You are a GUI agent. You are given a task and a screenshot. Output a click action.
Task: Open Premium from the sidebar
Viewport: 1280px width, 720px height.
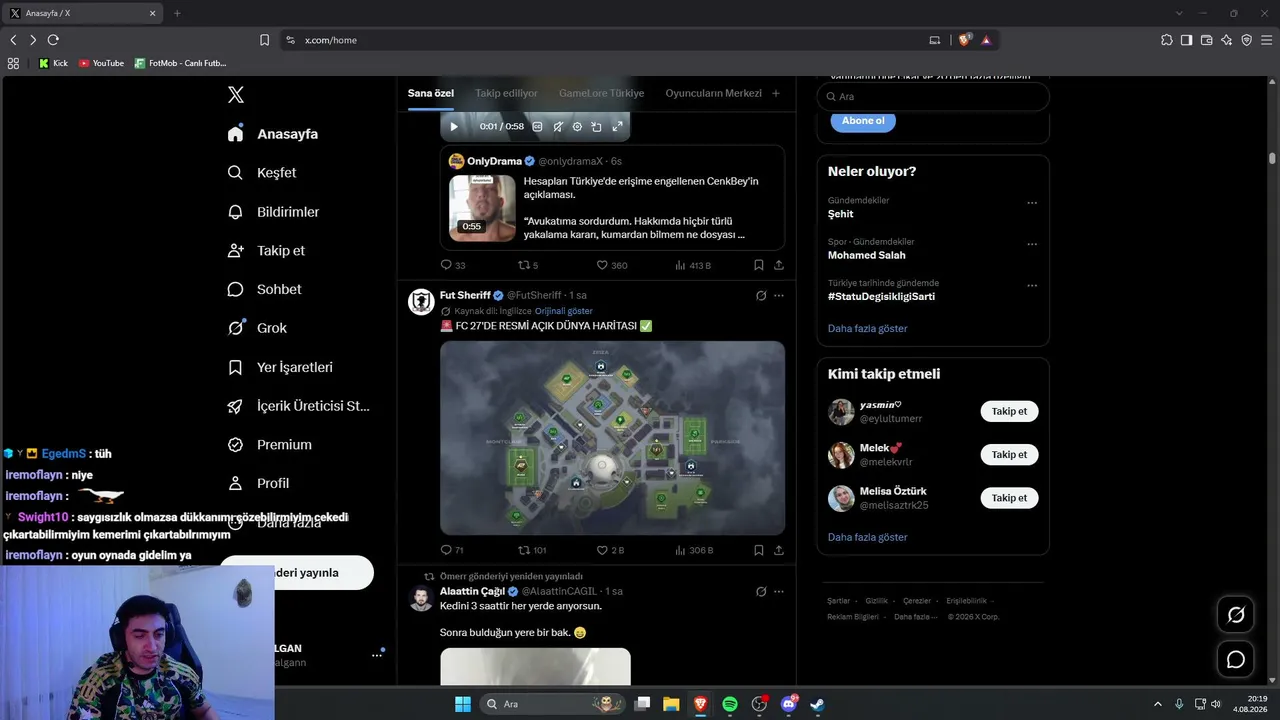270,445
